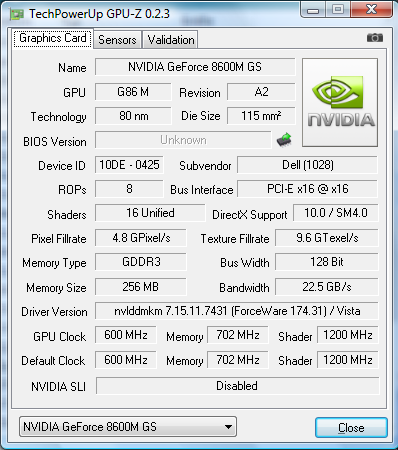The width and height of the screenshot is (398, 450).
Task: Click the Close button
Action: pyautogui.click(x=351, y=428)
